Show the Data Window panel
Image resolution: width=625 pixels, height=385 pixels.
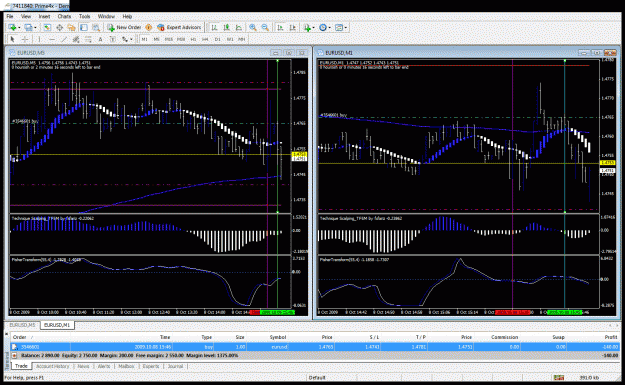[x=59, y=28]
